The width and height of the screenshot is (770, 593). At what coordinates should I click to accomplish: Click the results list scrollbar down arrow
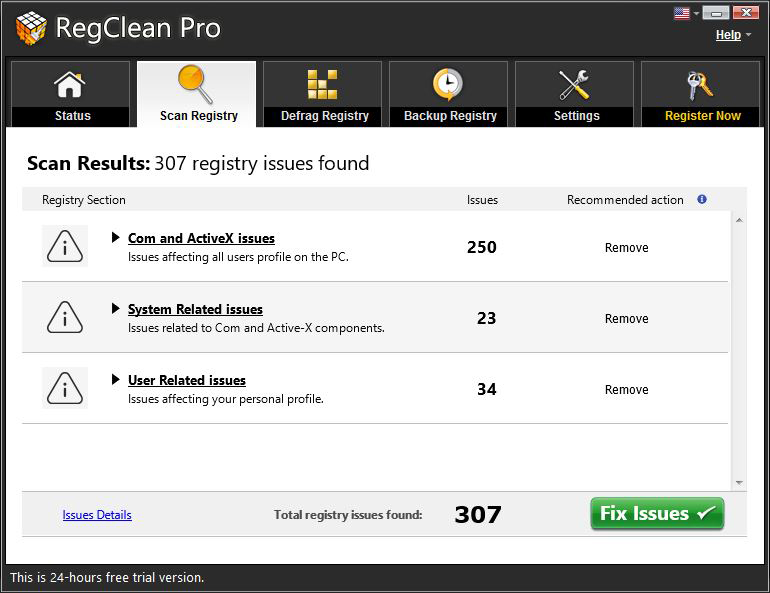point(739,483)
